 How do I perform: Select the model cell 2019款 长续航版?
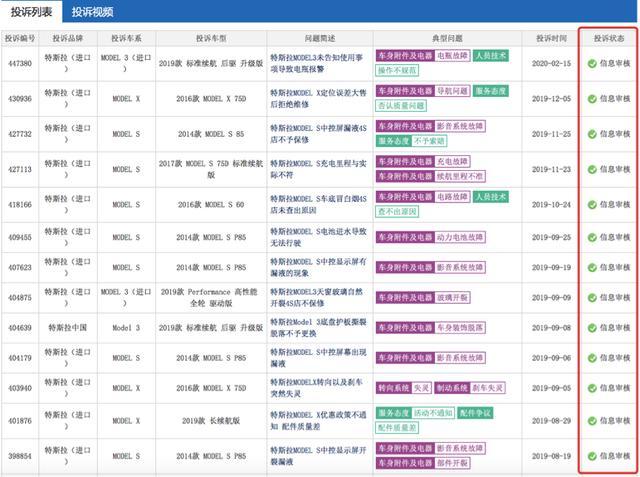click(211, 421)
